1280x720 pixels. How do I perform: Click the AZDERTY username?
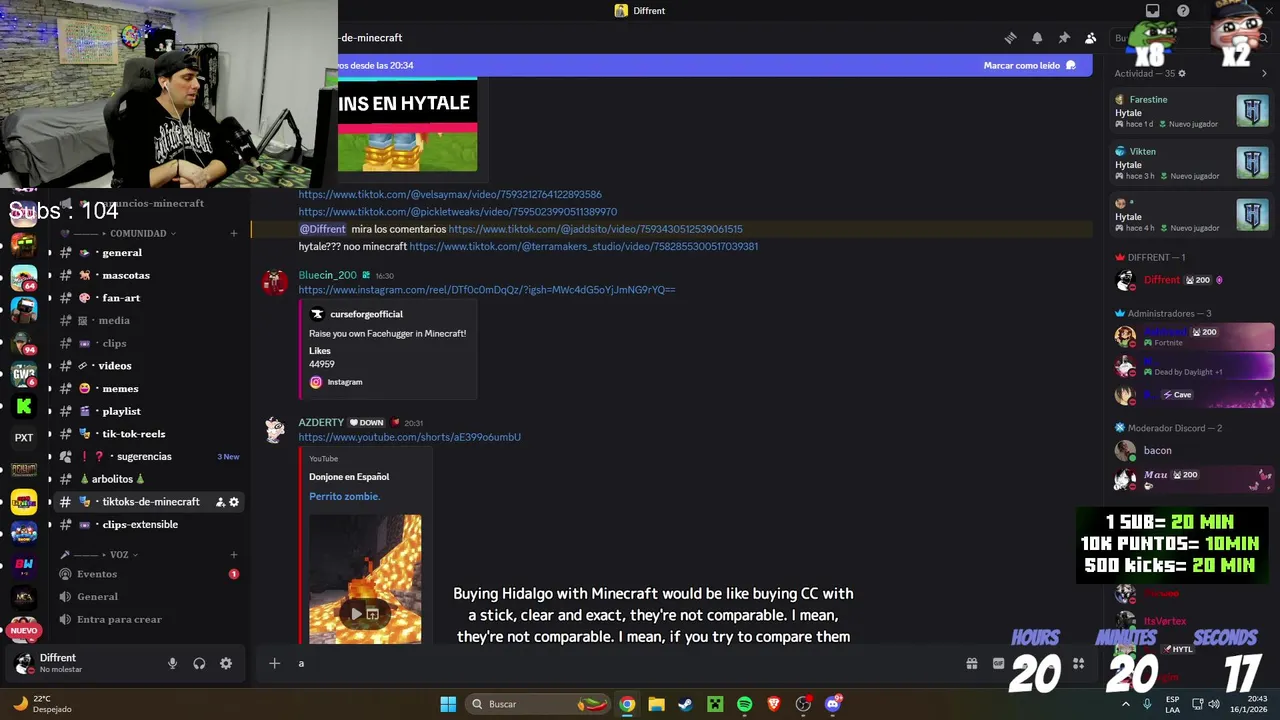321,422
